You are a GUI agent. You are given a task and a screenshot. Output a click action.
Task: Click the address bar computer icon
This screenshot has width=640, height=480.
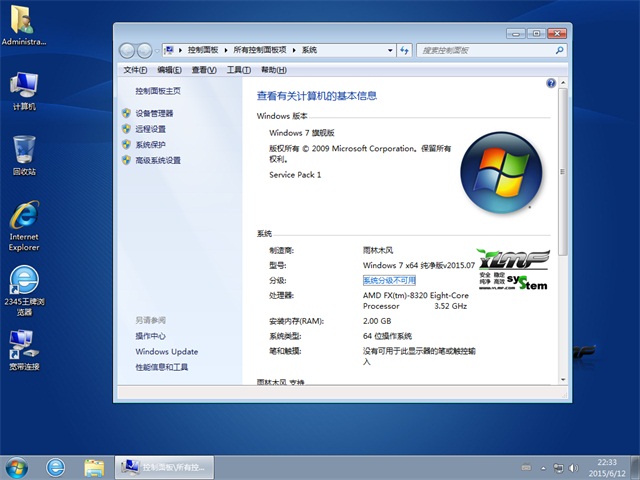pyautogui.click(x=169, y=50)
